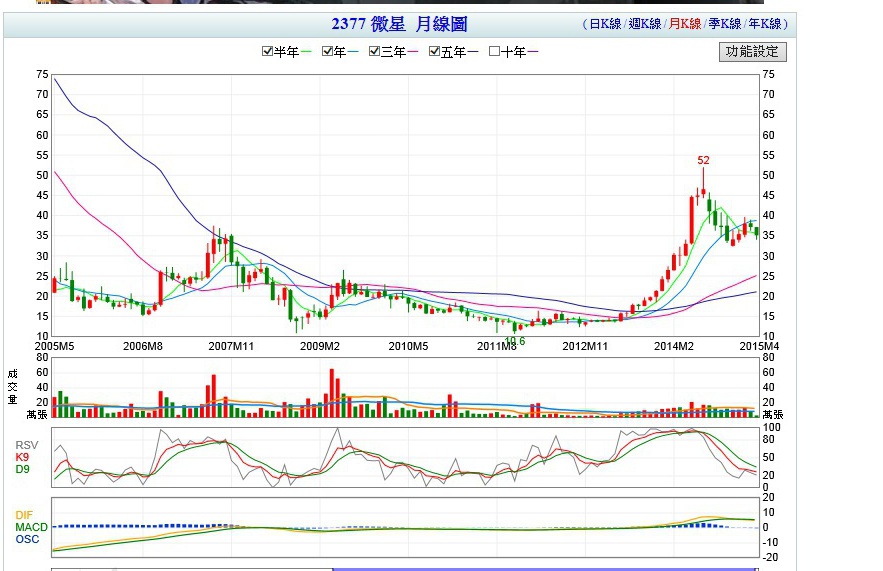The image size is (883, 571).
Task: Click the 成交量 volume axis label
Action: [x=12, y=387]
